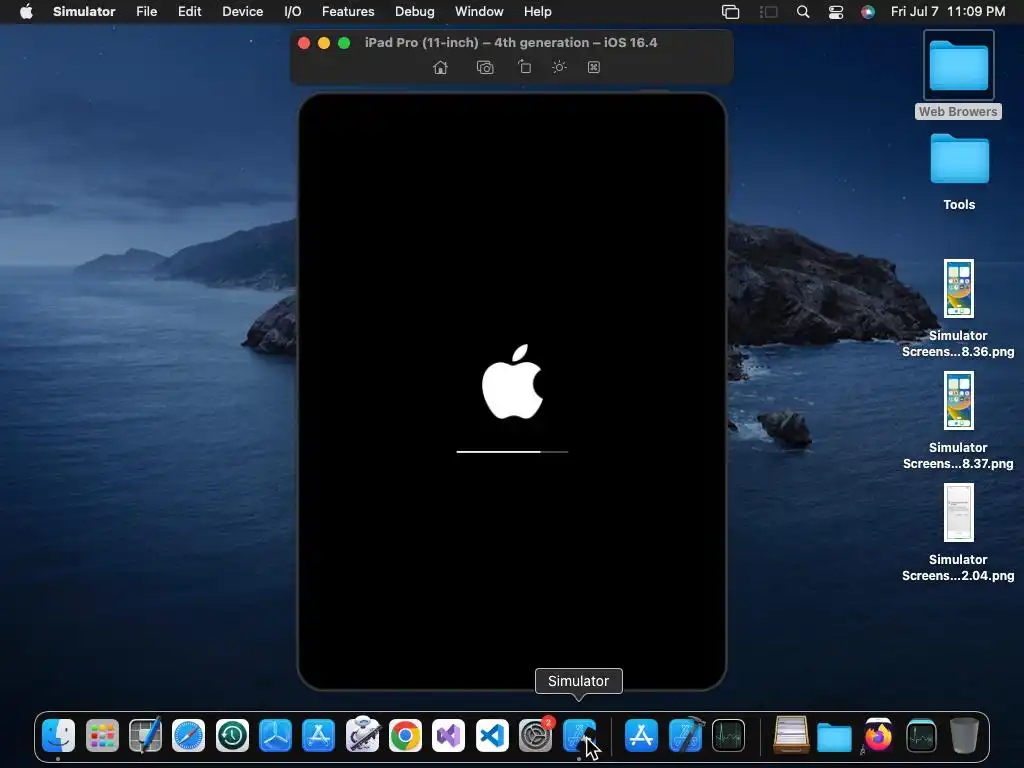Screen dimensions: 1024x768
Task: Launch Safari from the Dock
Action: [x=188, y=736]
